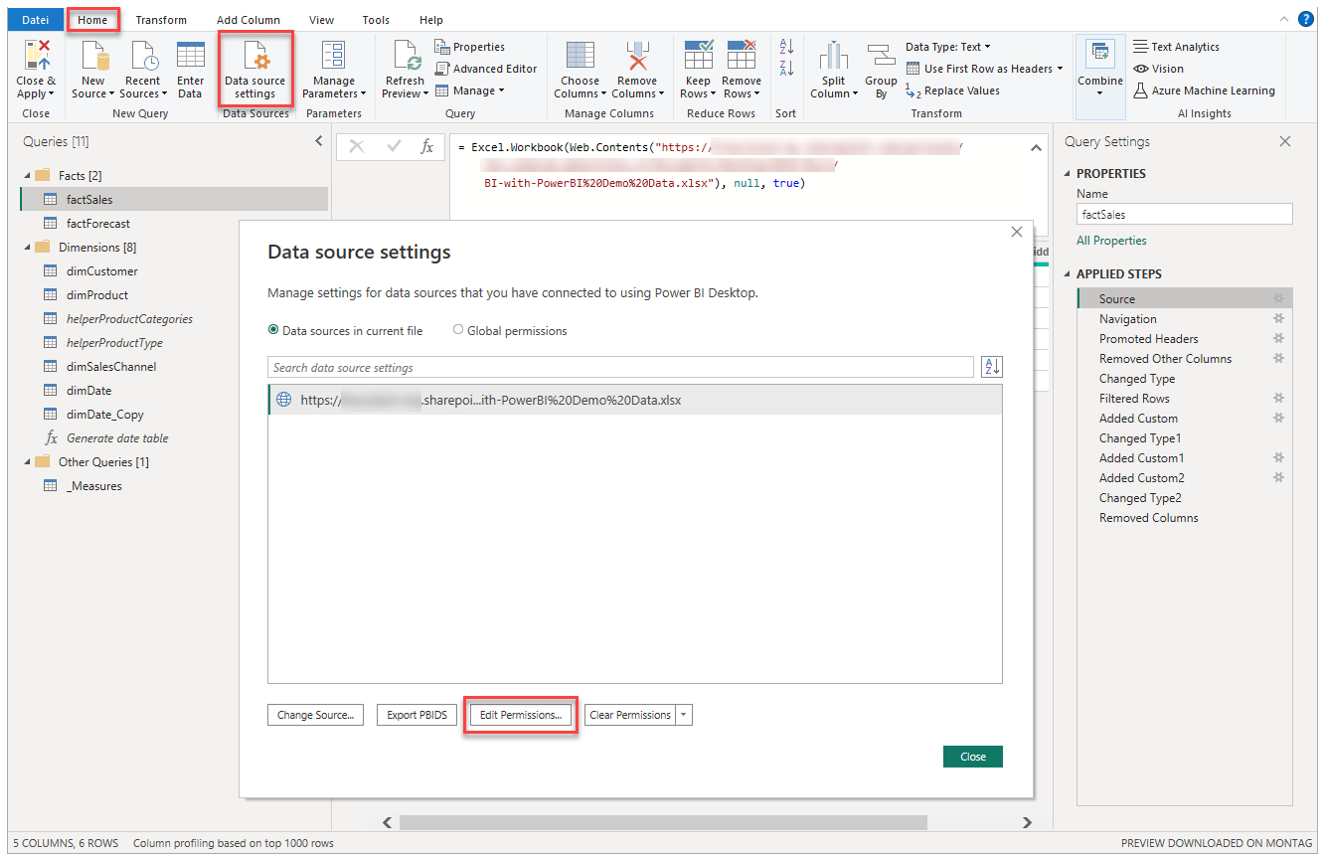This screenshot has height=862, width=1322.
Task: Click the Combine icon
Action: [1100, 56]
